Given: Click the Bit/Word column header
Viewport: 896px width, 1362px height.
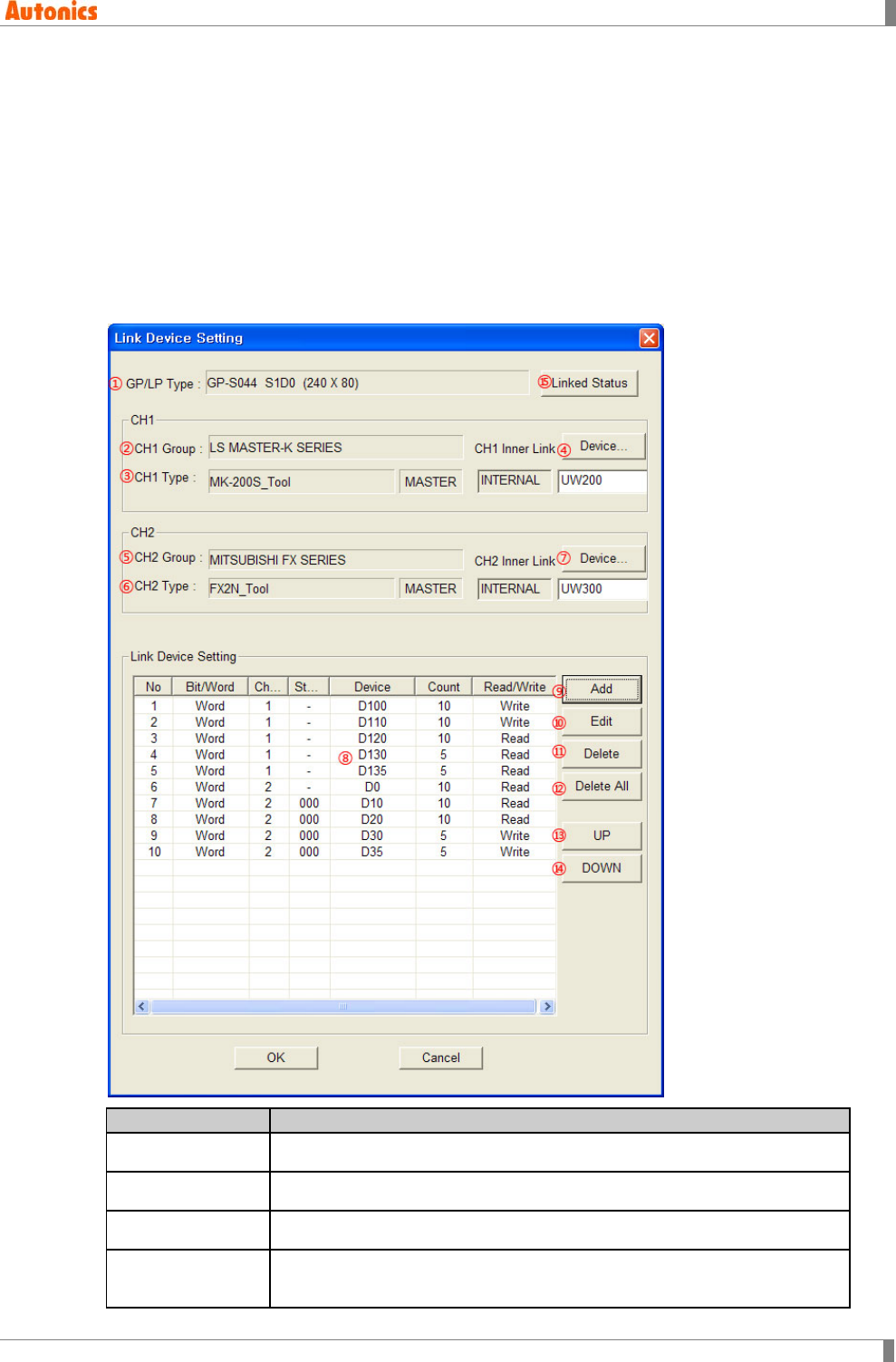Looking at the screenshot, I should tap(210, 687).
